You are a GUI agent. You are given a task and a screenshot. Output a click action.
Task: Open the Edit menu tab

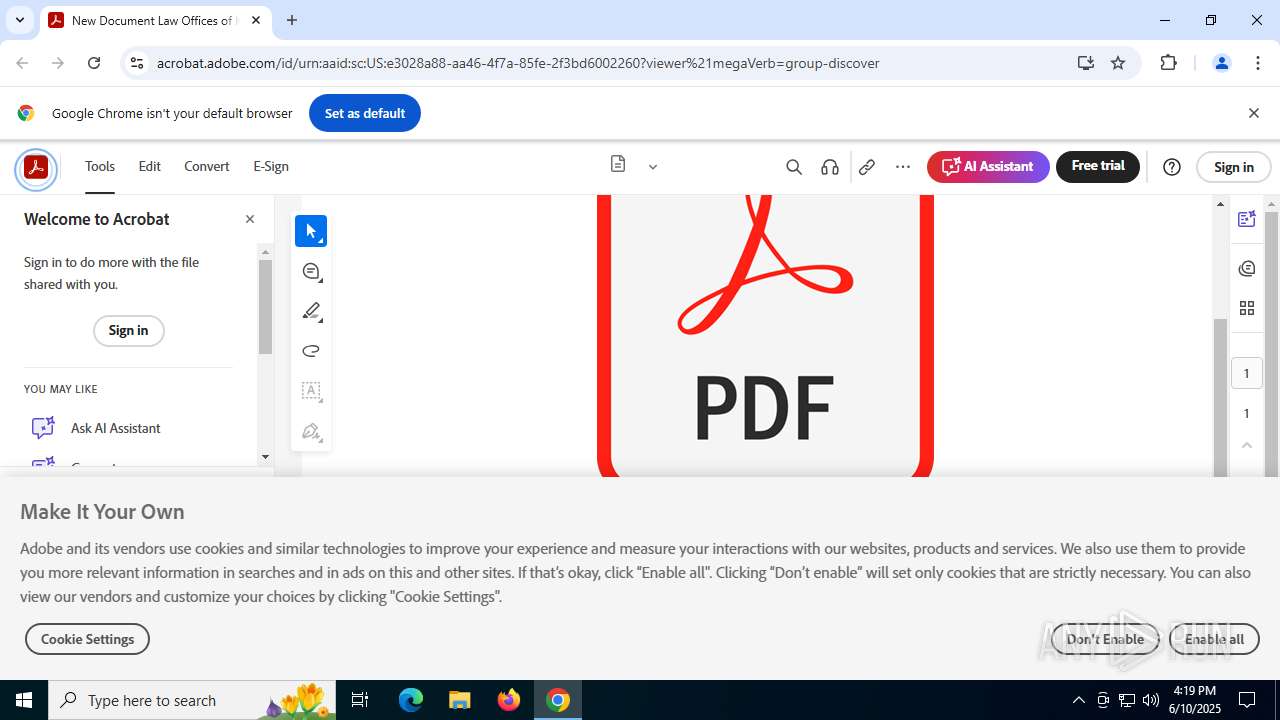click(x=150, y=166)
